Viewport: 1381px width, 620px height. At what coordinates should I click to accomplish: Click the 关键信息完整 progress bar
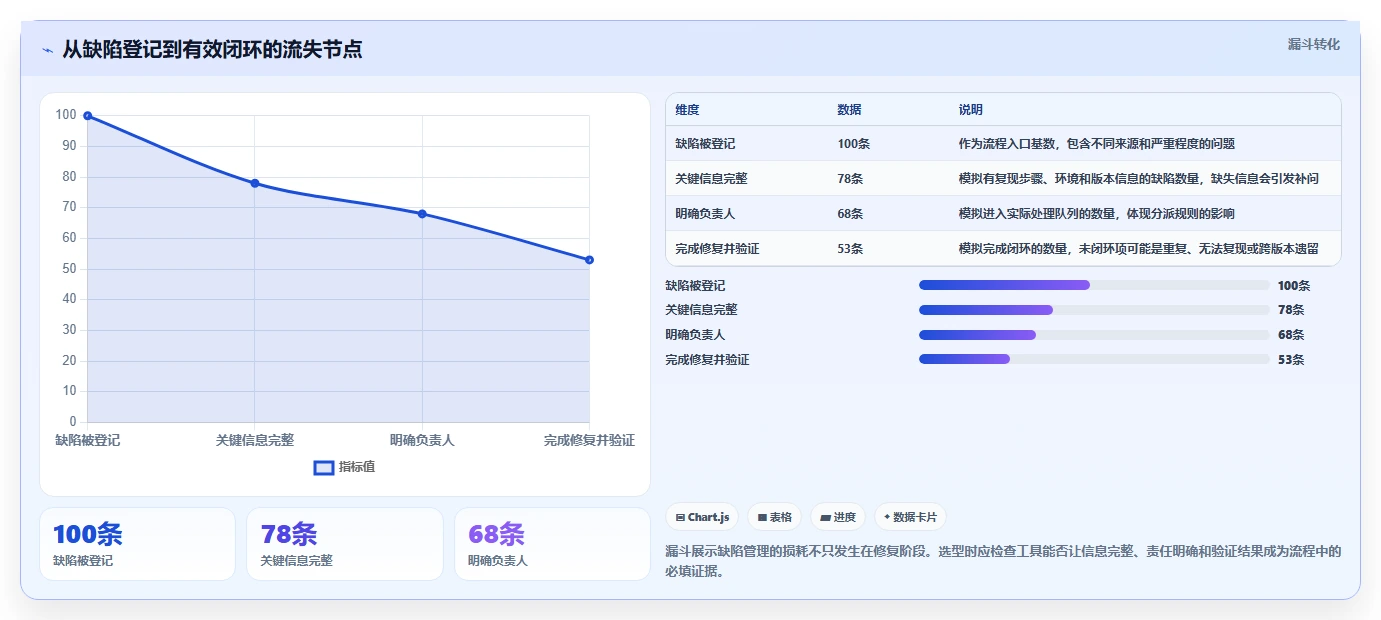point(1094,310)
